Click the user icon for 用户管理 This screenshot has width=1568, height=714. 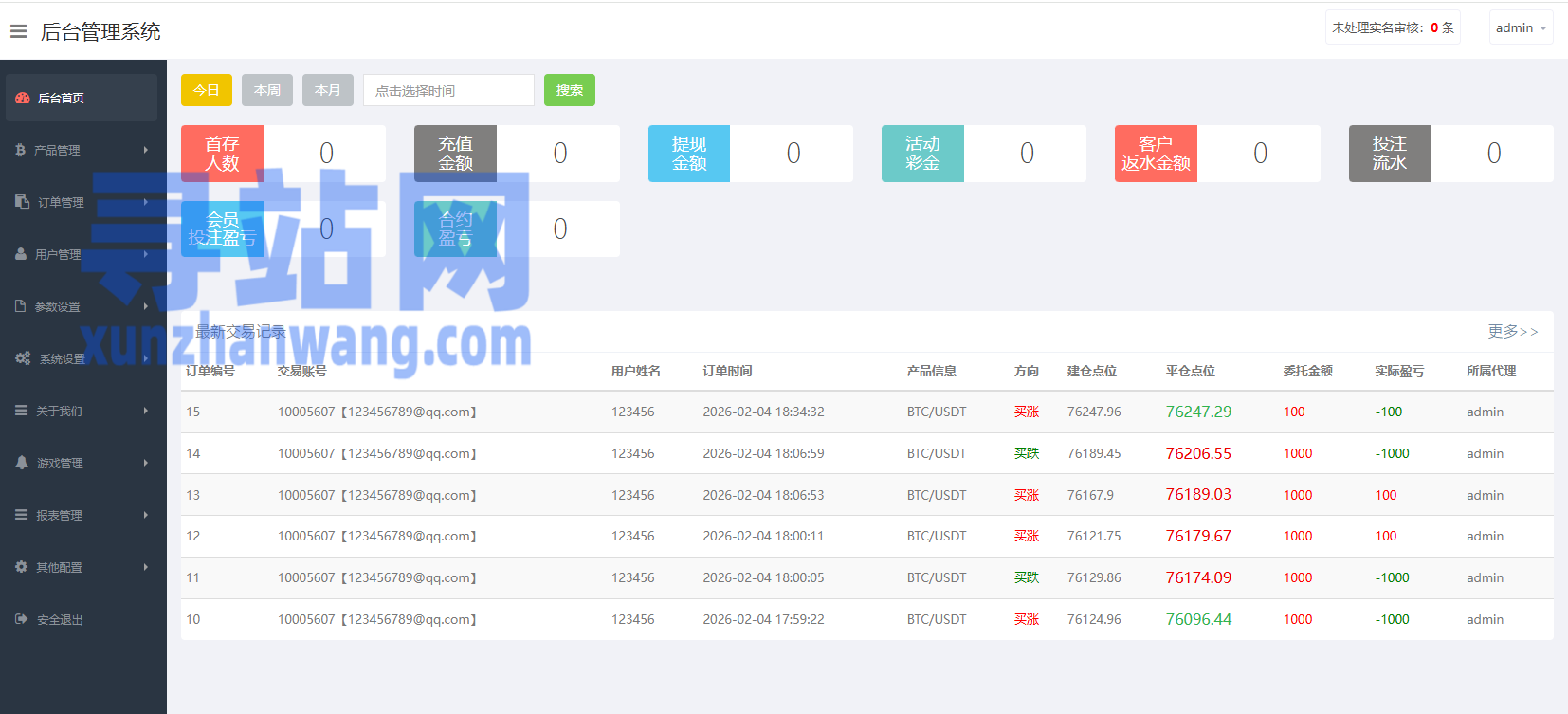21,254
